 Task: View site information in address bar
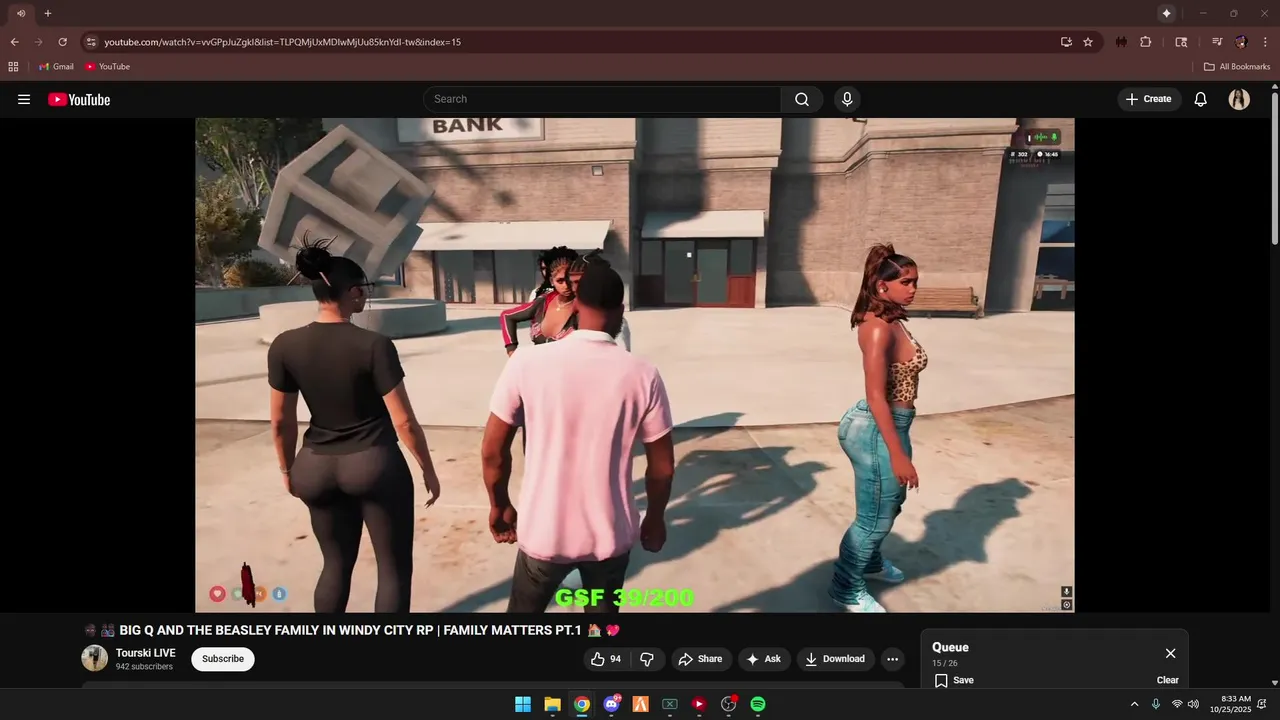pos(91,42)
